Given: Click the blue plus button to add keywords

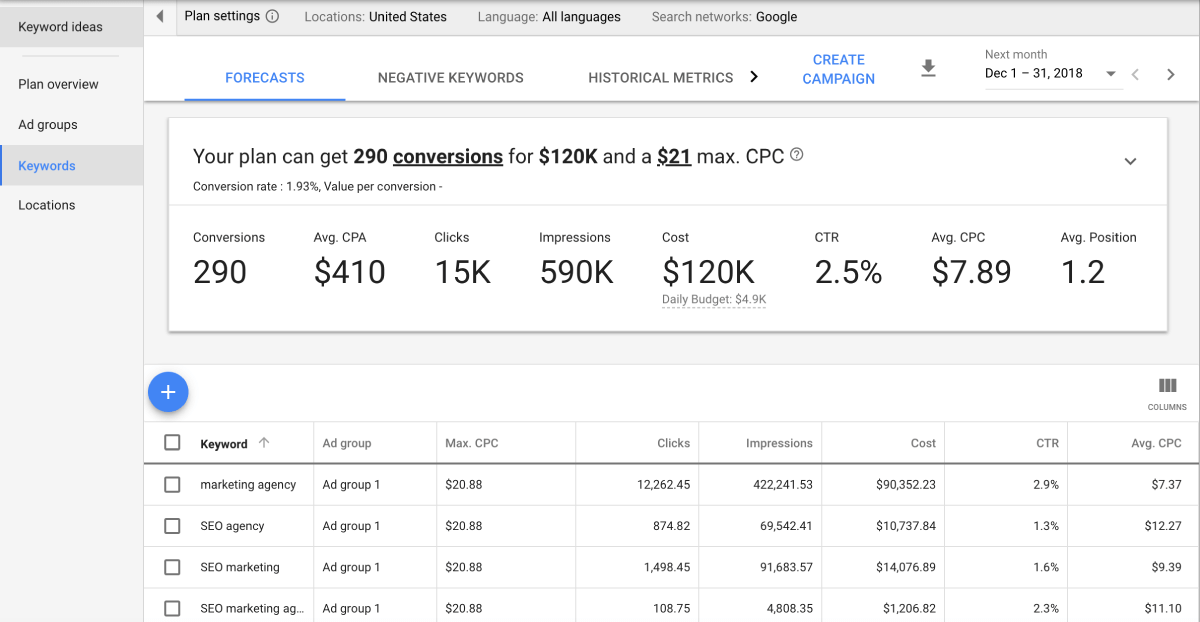Looking at the screenshot, I should 168,392.
